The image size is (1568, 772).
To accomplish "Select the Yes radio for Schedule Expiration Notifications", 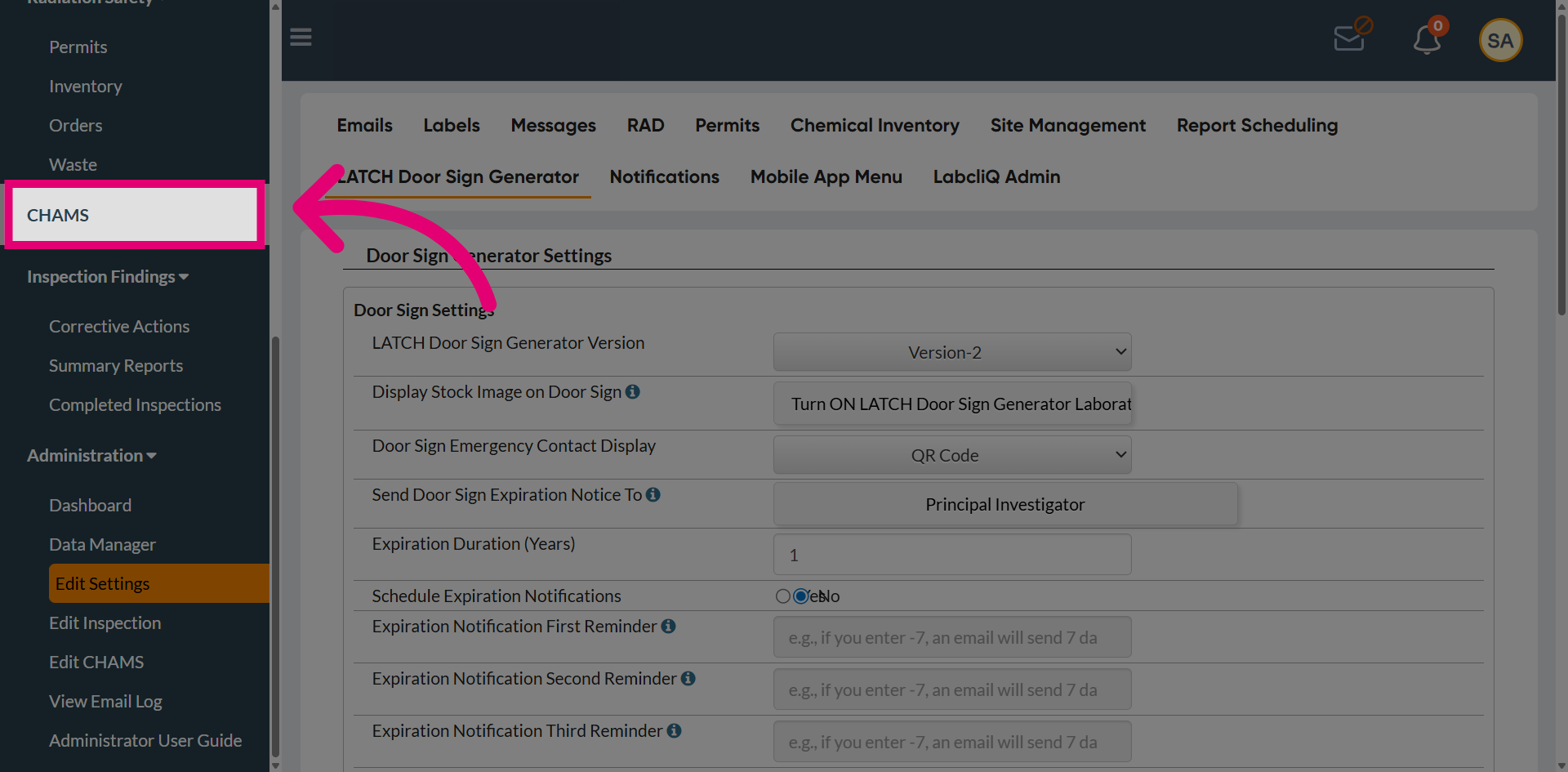I will pyautogui.click(x=783, y=596).
